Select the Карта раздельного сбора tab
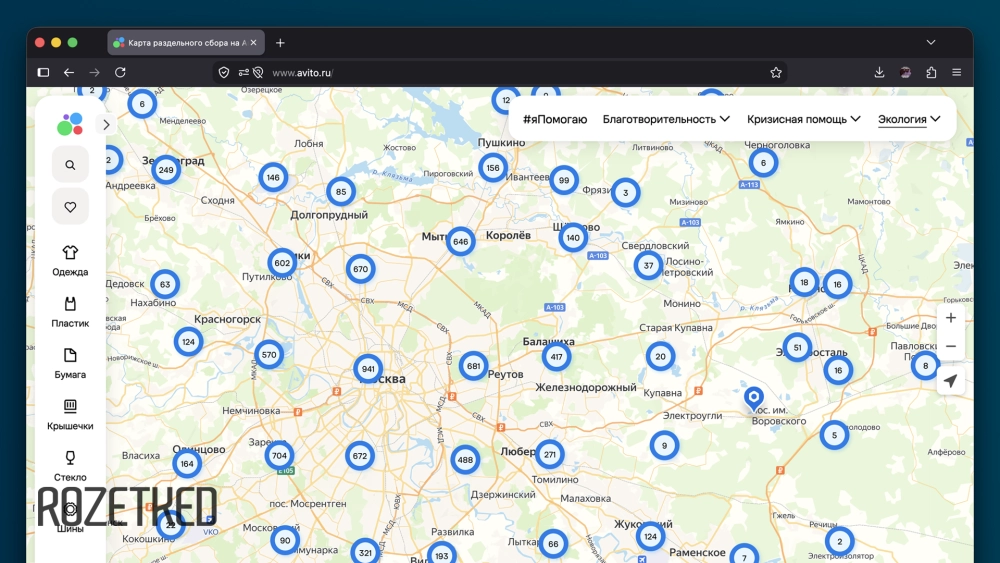 (186, 43)
